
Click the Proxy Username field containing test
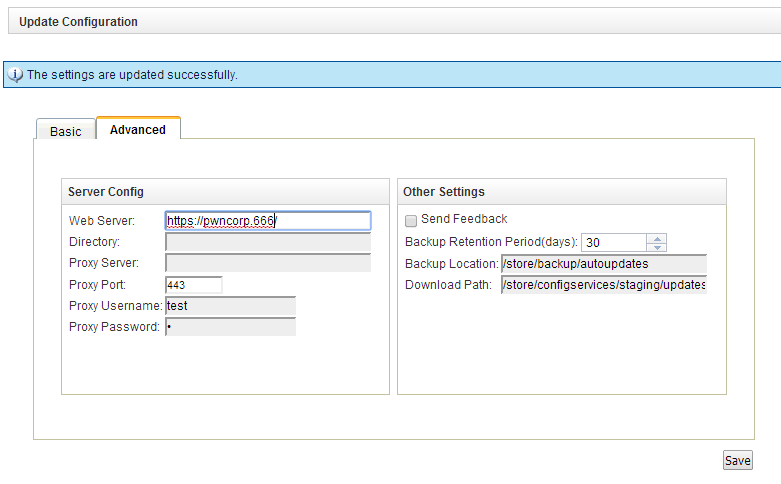[231, 306]
